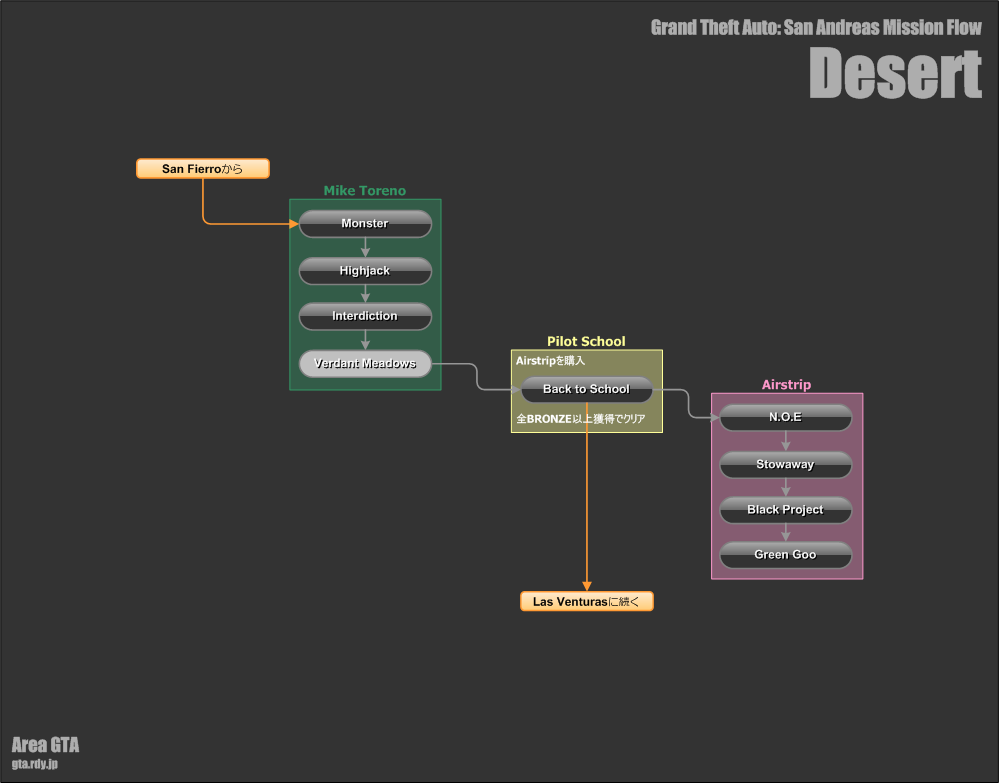Follow the Las Venturas continuation node
The width and height of the screenshot is (999, 783).
[x=587, y=601]
